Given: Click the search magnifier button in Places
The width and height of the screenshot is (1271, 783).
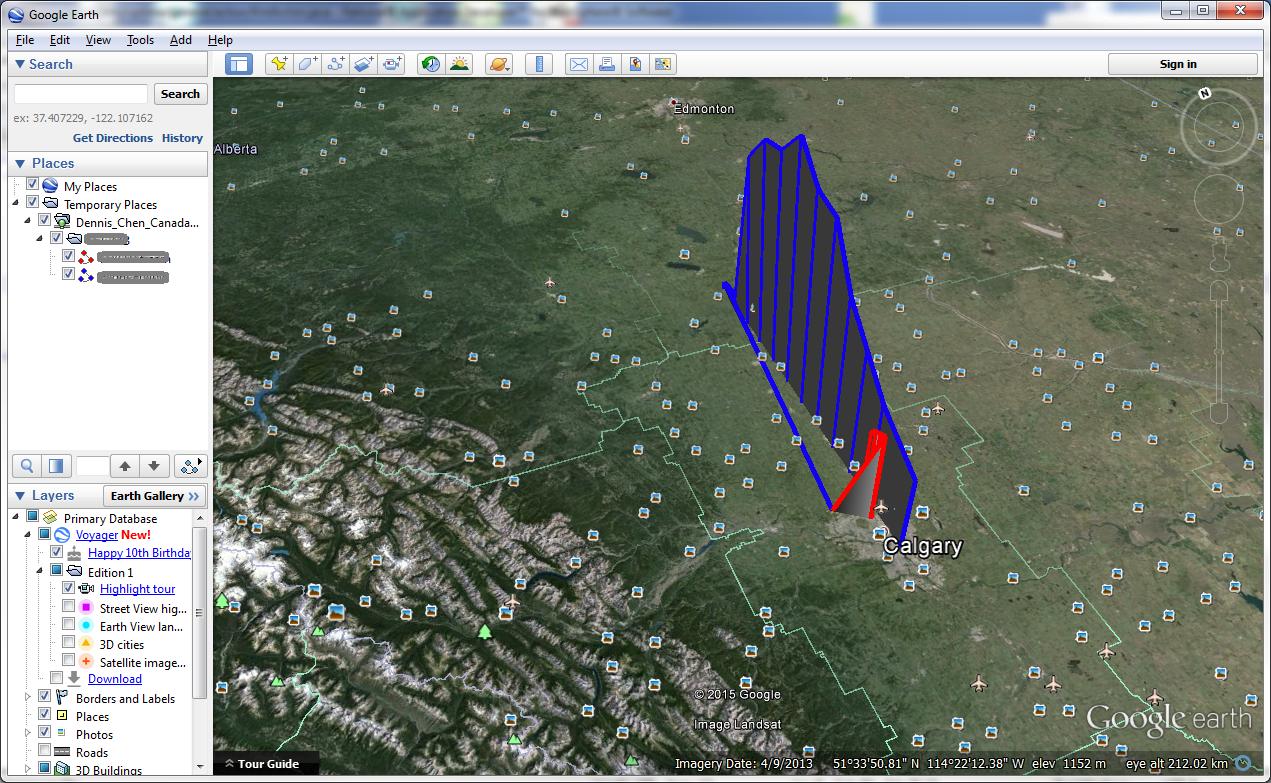Looking at the screenshot, I should [27, 466].
